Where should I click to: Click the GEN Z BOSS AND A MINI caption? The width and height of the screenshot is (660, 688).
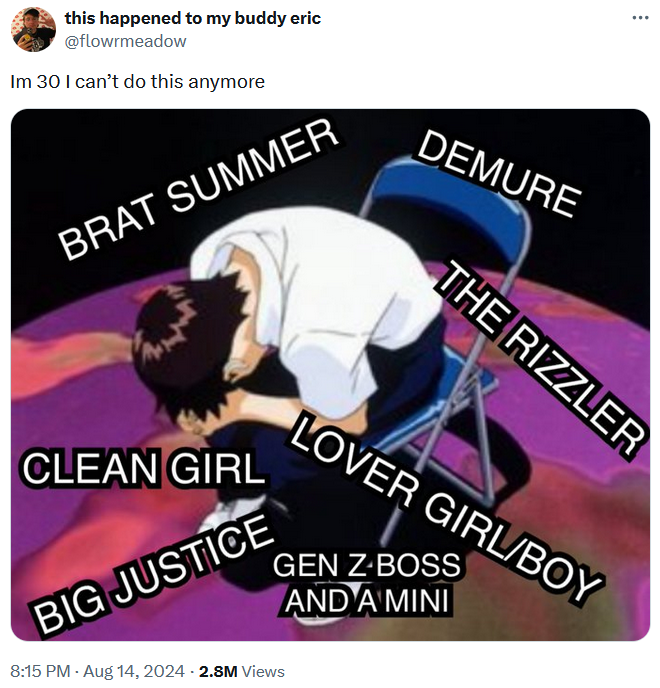(367, 582)
